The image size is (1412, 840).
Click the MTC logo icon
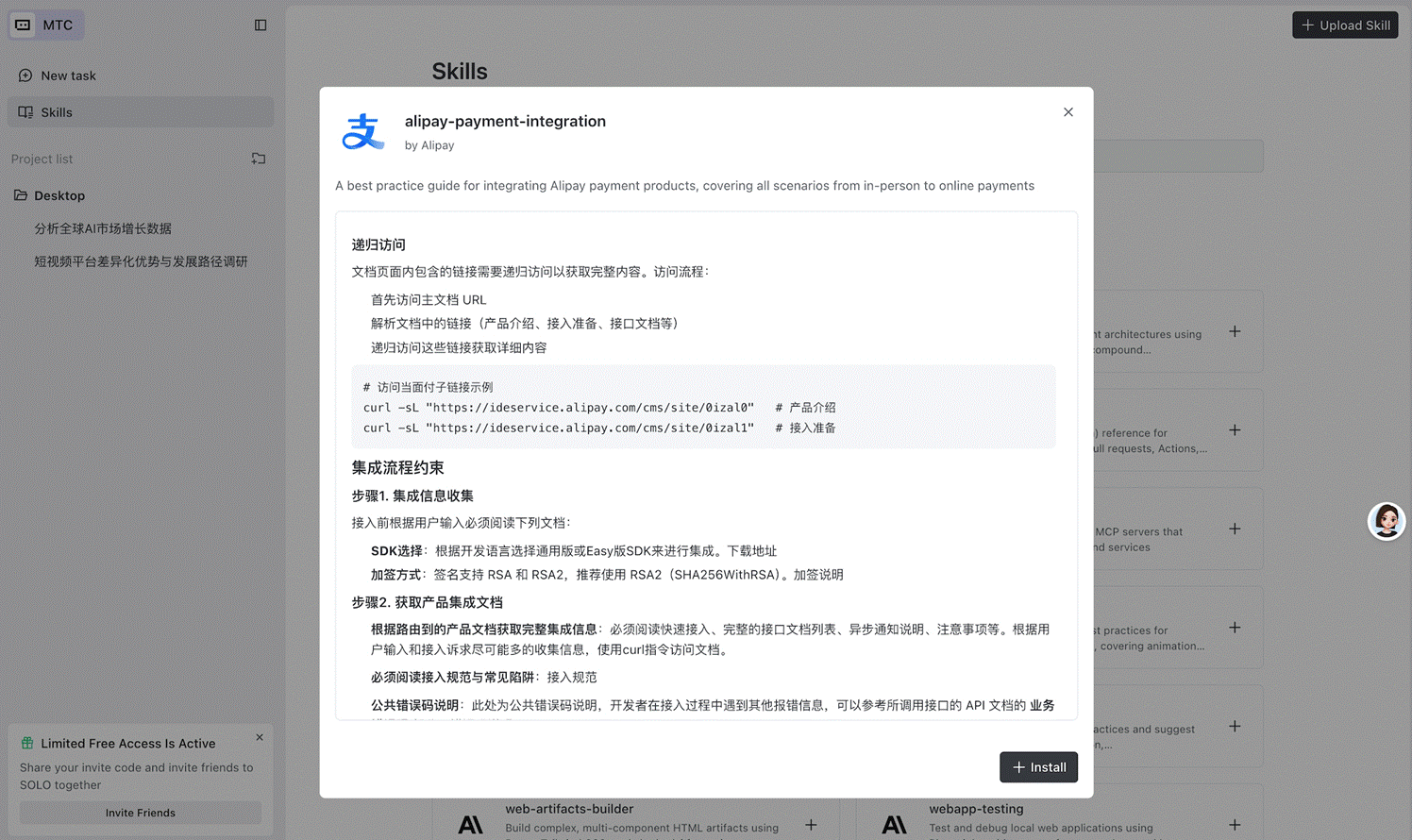pos(24,25)
